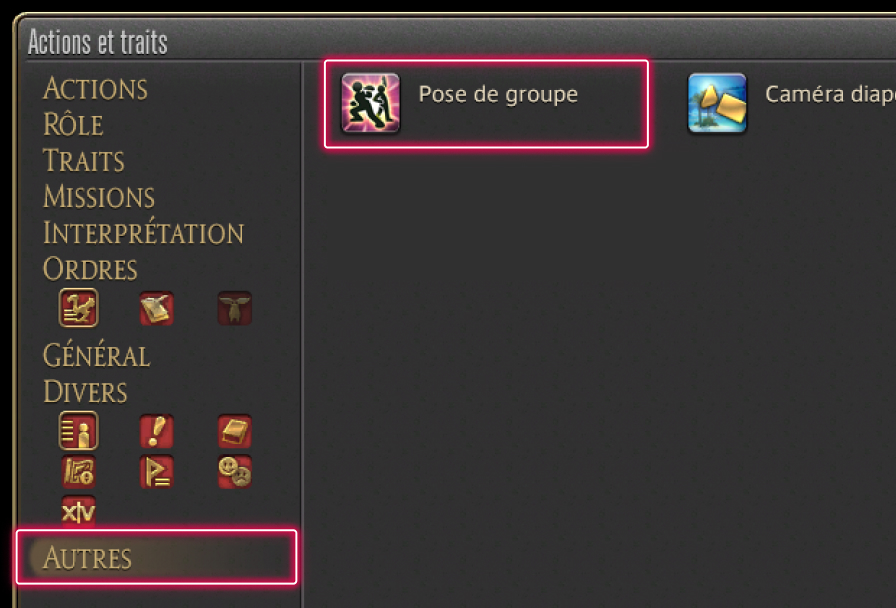The width and height of the screenshot is (896, 608).
Task: Click the flag marker icon
Action: click(157, 472)
